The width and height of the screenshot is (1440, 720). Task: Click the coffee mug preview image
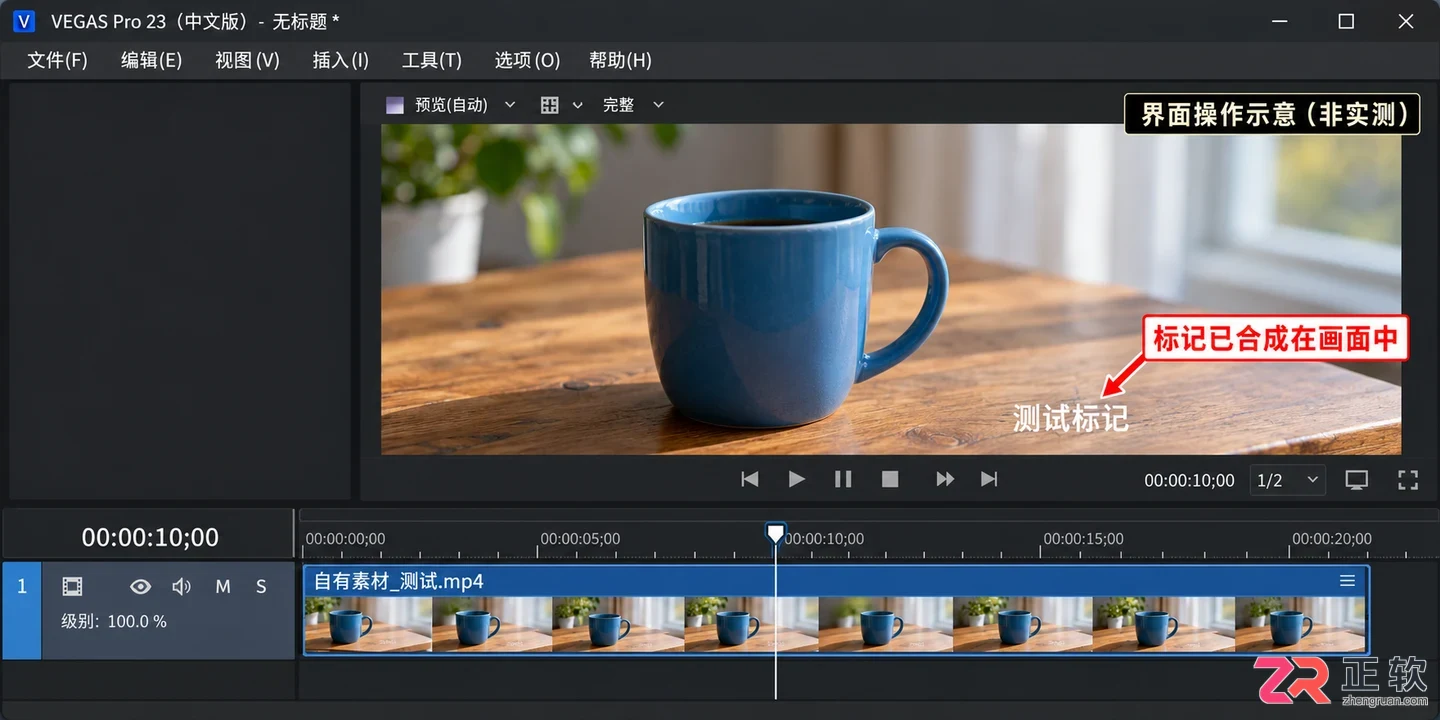[x=891, y=289]
